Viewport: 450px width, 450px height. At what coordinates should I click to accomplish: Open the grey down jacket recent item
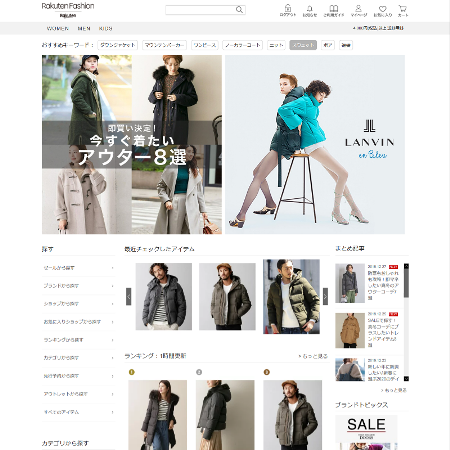(x=164, y=296)
